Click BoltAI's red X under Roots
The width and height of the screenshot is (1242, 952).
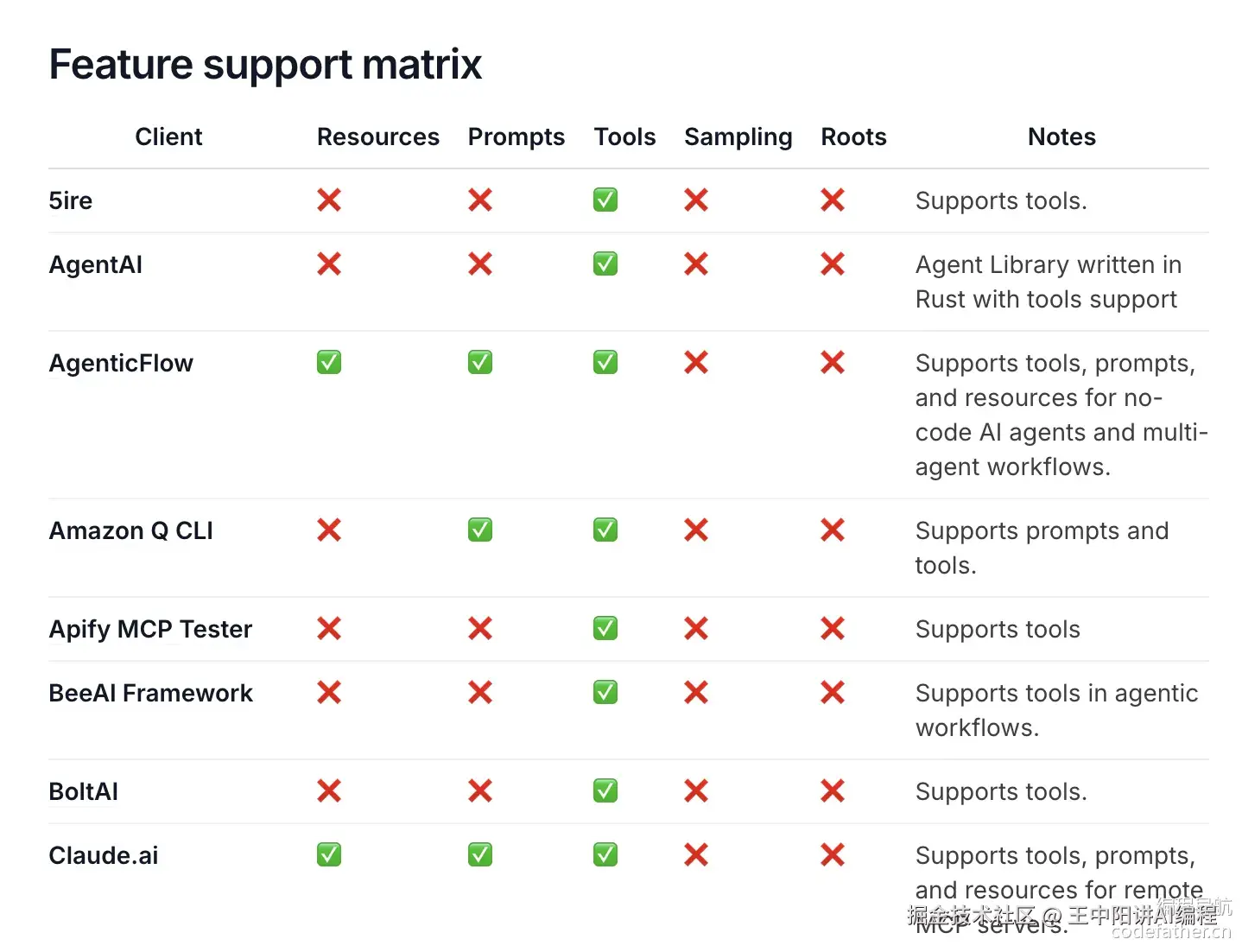[x=833, y=791]
